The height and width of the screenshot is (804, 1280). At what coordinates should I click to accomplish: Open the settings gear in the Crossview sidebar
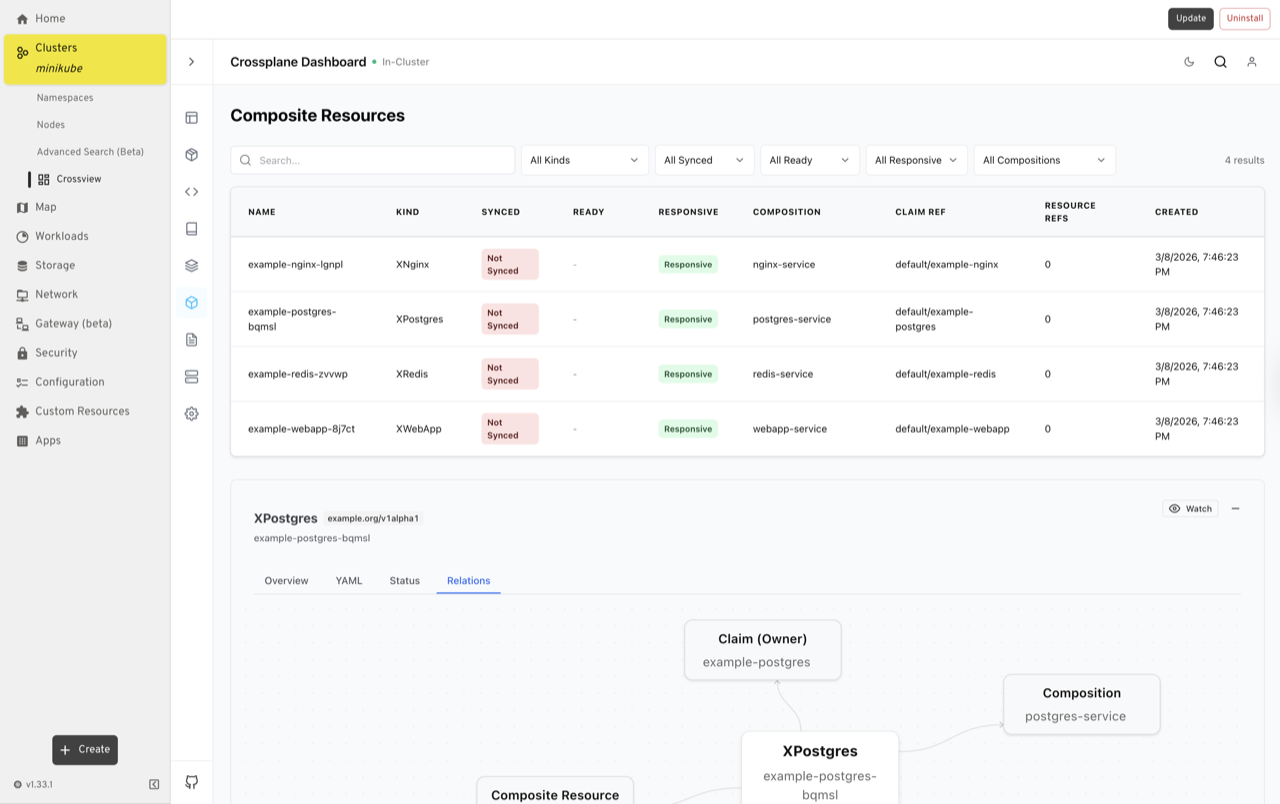[x=191, y=414]
